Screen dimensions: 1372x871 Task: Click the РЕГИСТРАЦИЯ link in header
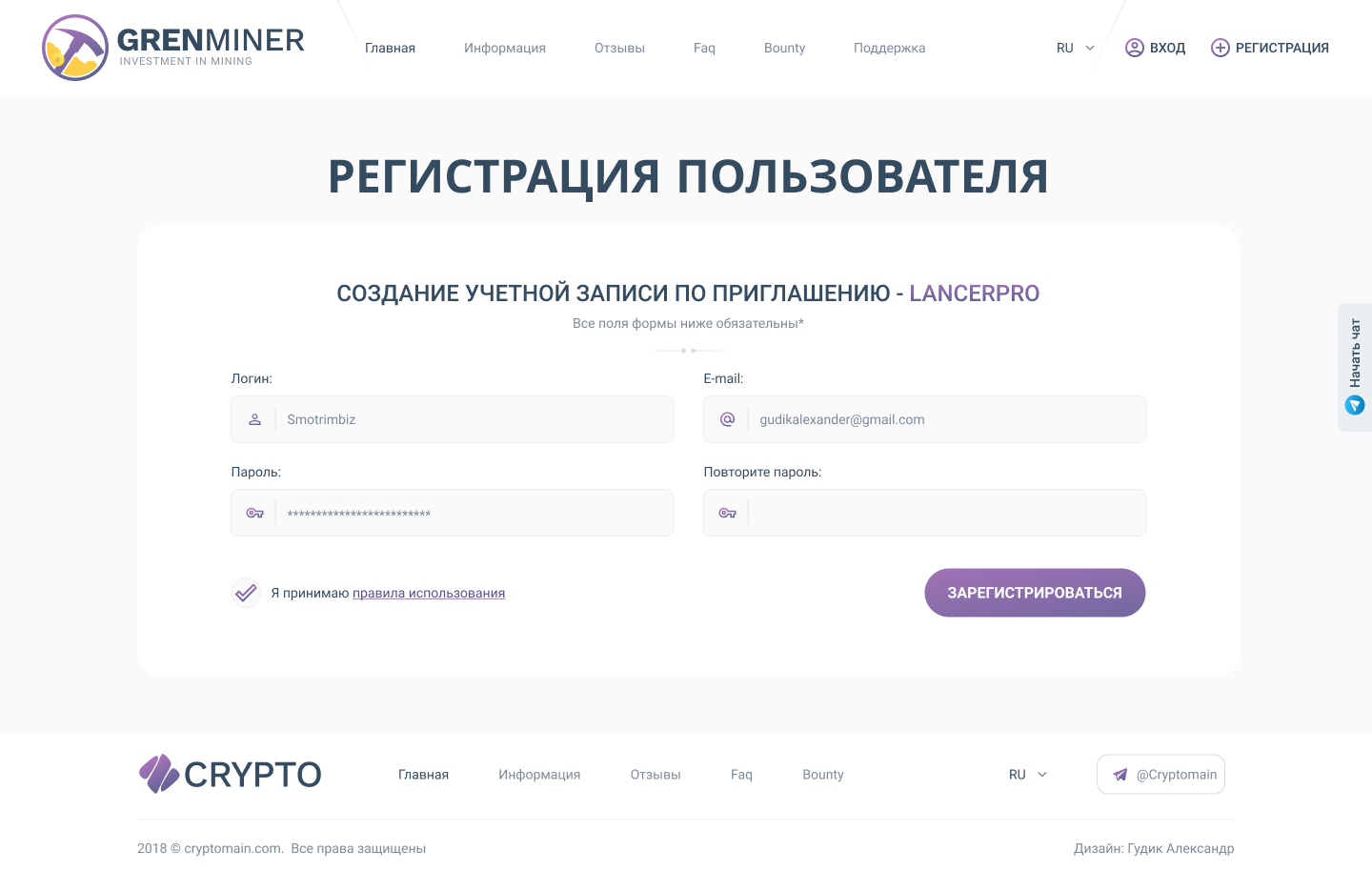coord(1281,48)
